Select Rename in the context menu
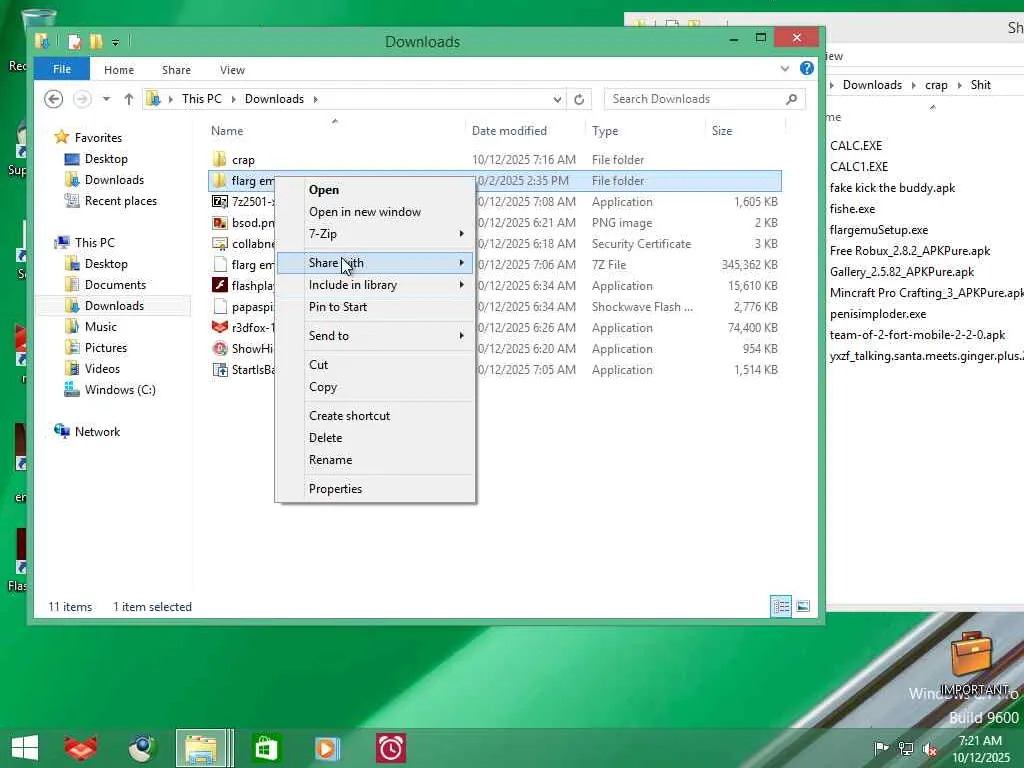1024x768 pixels. pos(330,460)
